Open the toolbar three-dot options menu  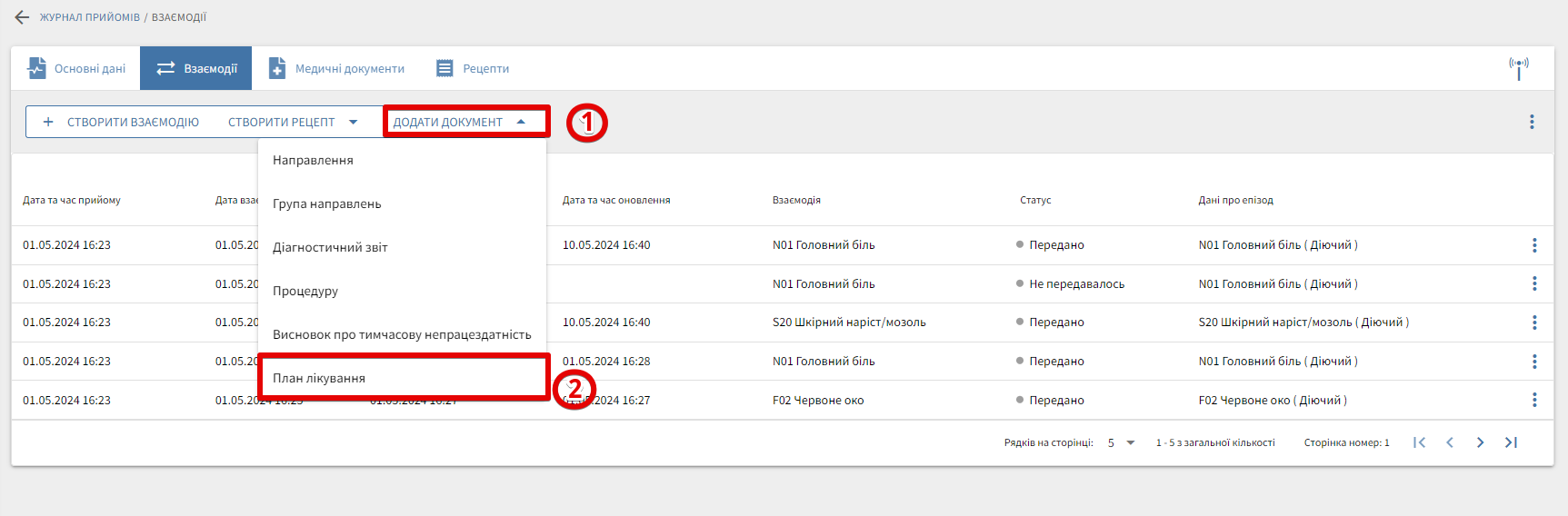[x=1532, y=122]
